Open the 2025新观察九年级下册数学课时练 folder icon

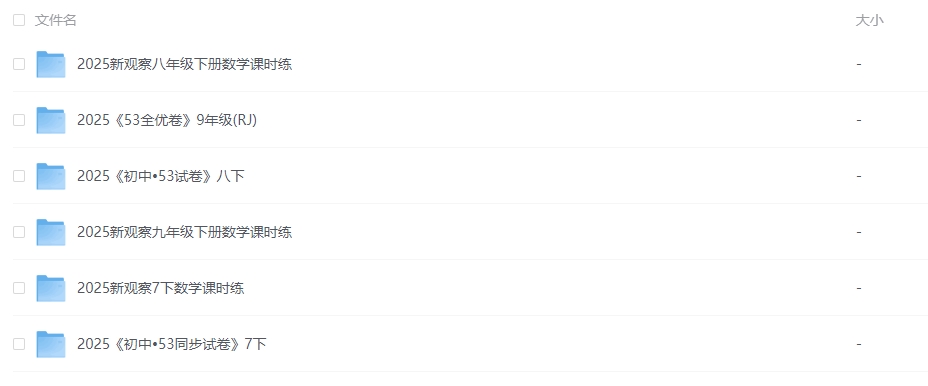click(51, 232)
